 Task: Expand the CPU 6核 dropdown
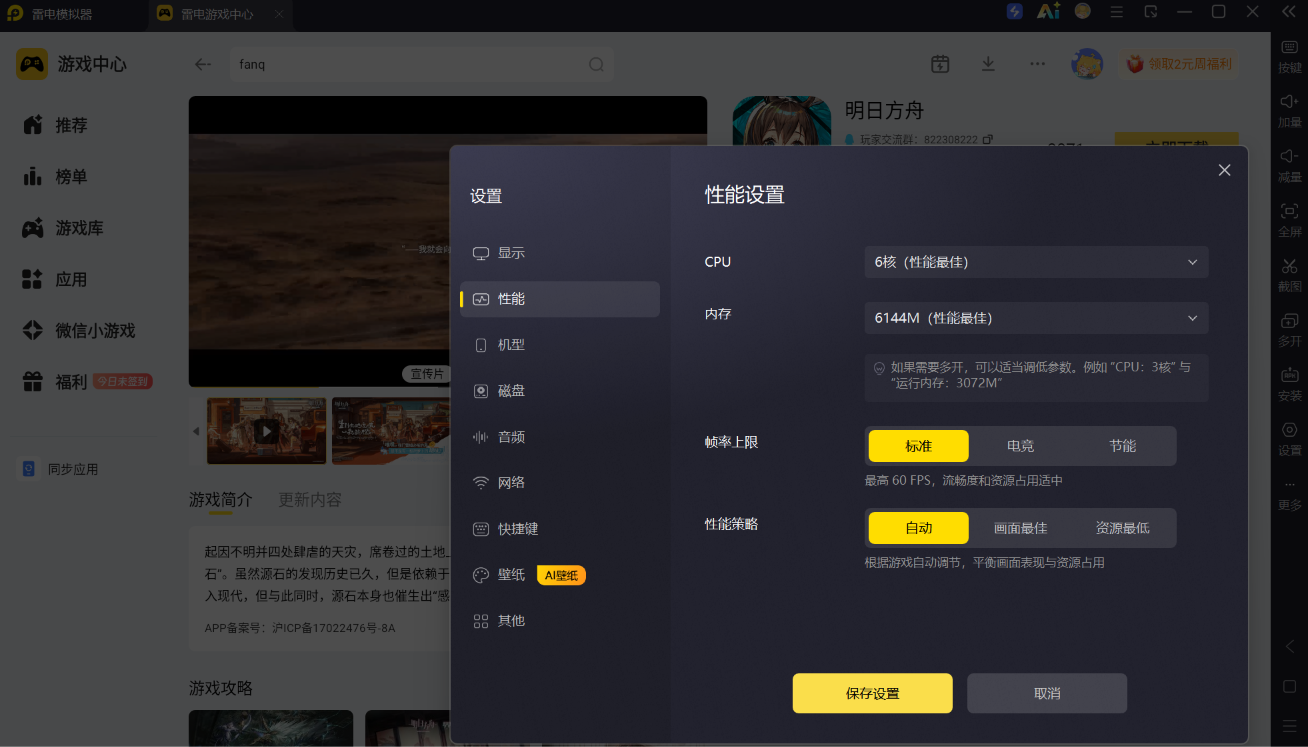pos(1037,262)
